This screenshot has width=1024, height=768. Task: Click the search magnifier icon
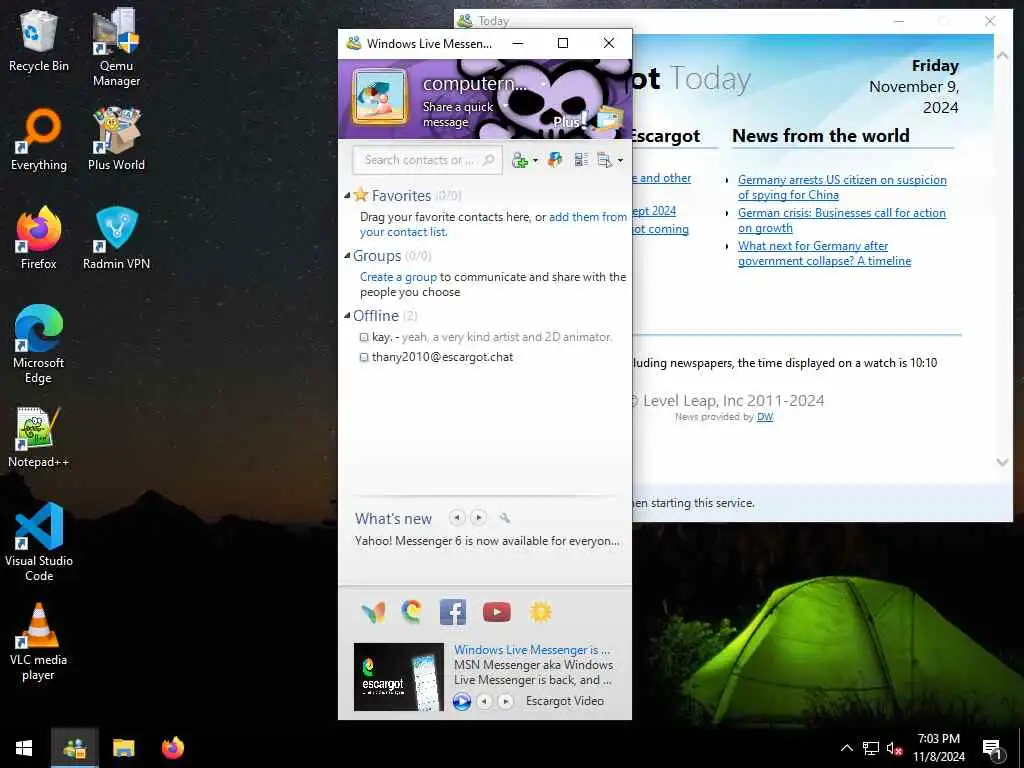tap(488, 160)
